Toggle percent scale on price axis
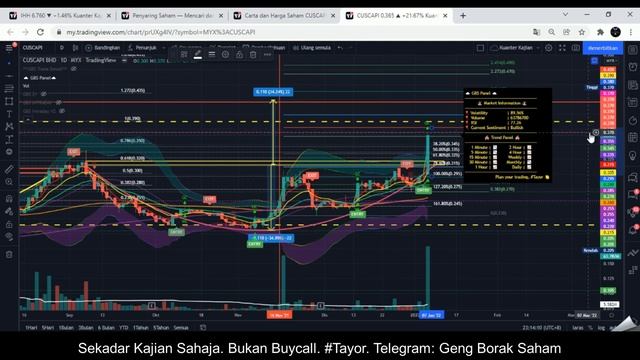Image resolution: width=640 pixels, height=360 pixels. click(x=590, y=327)
